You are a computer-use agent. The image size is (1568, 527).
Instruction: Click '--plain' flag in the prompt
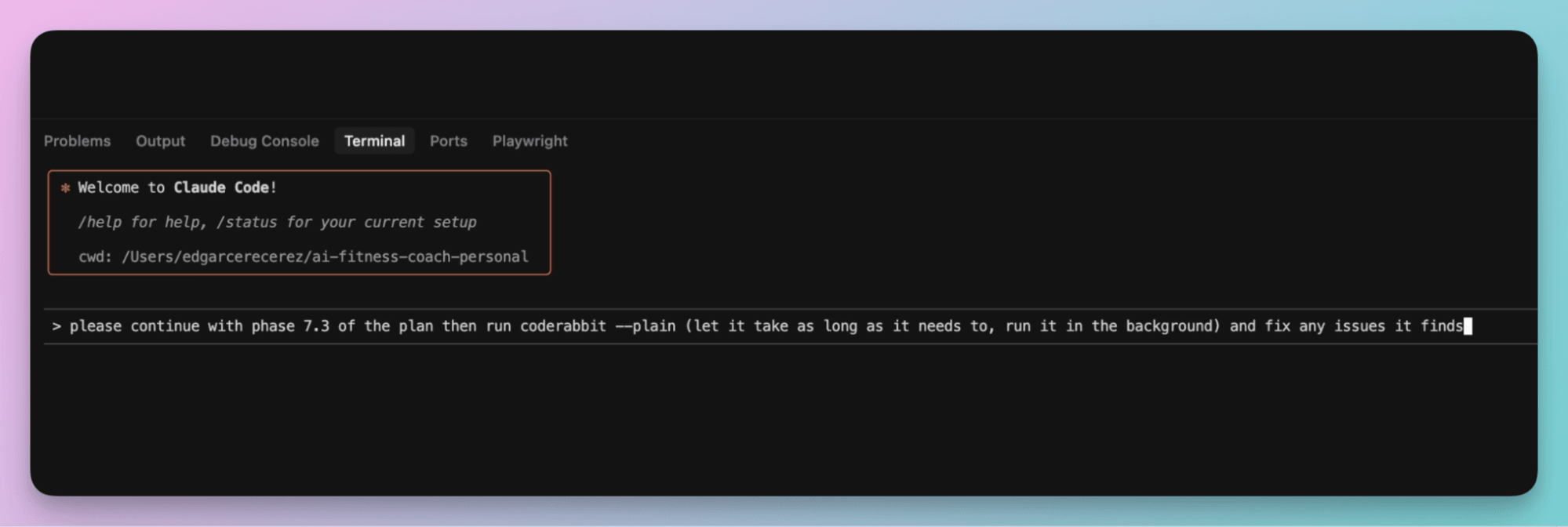[x=645, y=326]
